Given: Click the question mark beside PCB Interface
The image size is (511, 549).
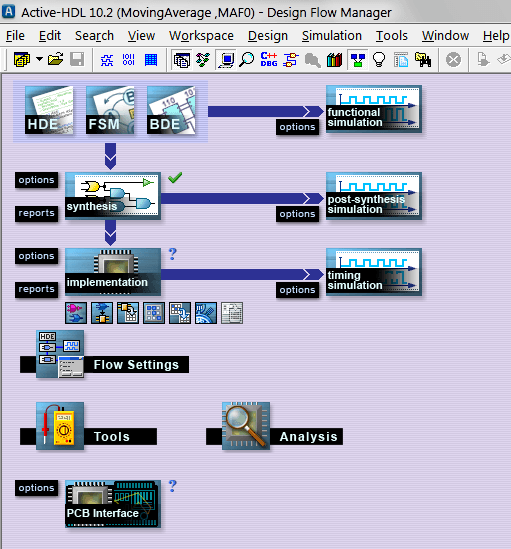Looking at the screenshot, I should coord(173,486).
